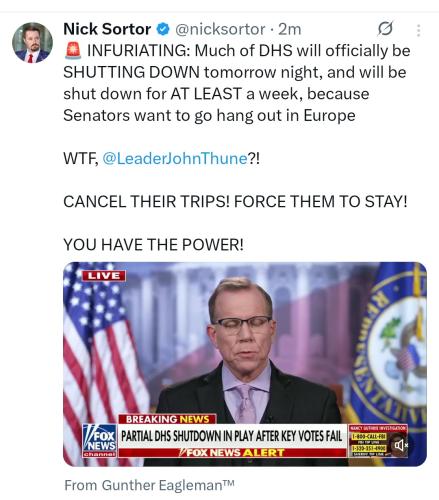
Task: Open the @LeaderJohnThune mention
Action: 175,158
